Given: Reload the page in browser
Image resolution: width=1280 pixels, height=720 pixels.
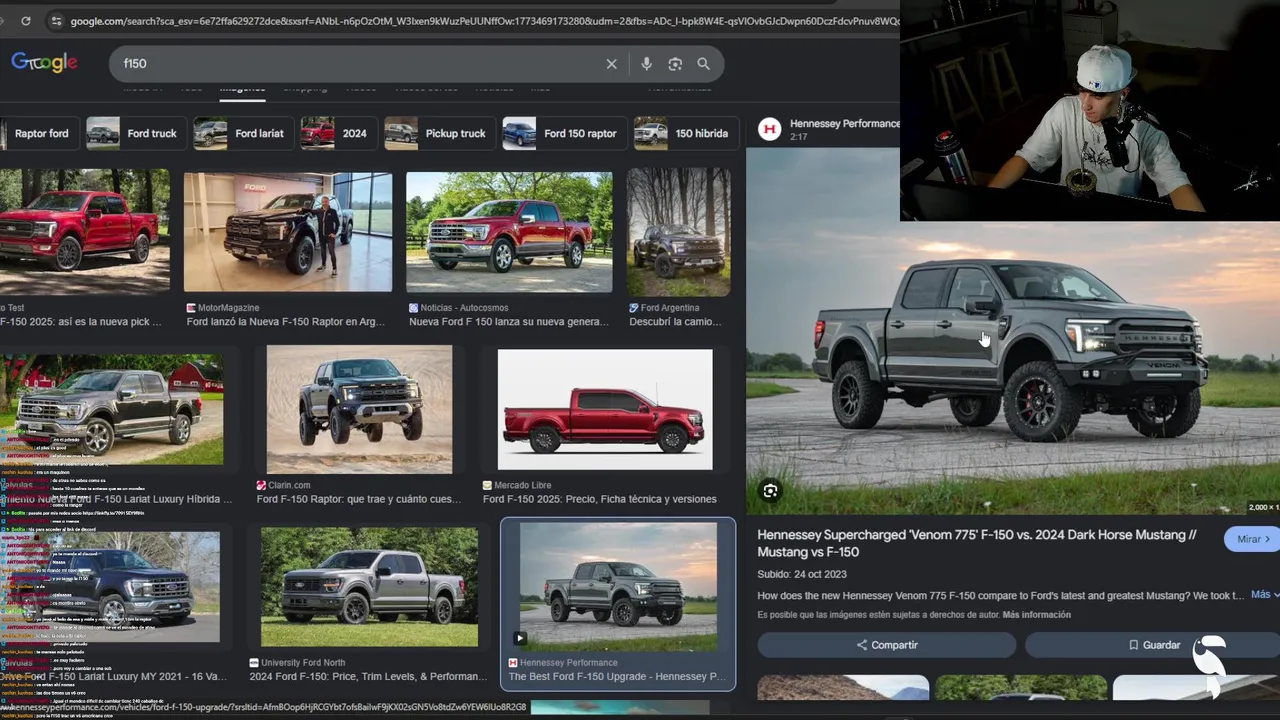Looking at the screenshot, I should coord(25,21).
